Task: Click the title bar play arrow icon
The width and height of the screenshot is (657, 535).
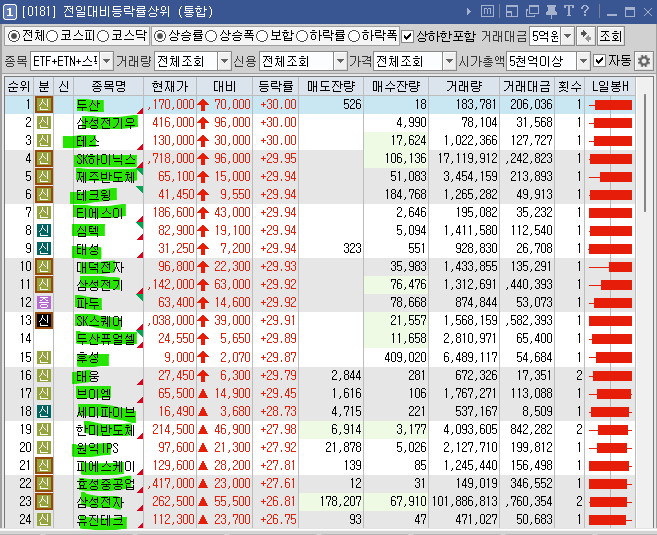Action: [x=469, y=11]
